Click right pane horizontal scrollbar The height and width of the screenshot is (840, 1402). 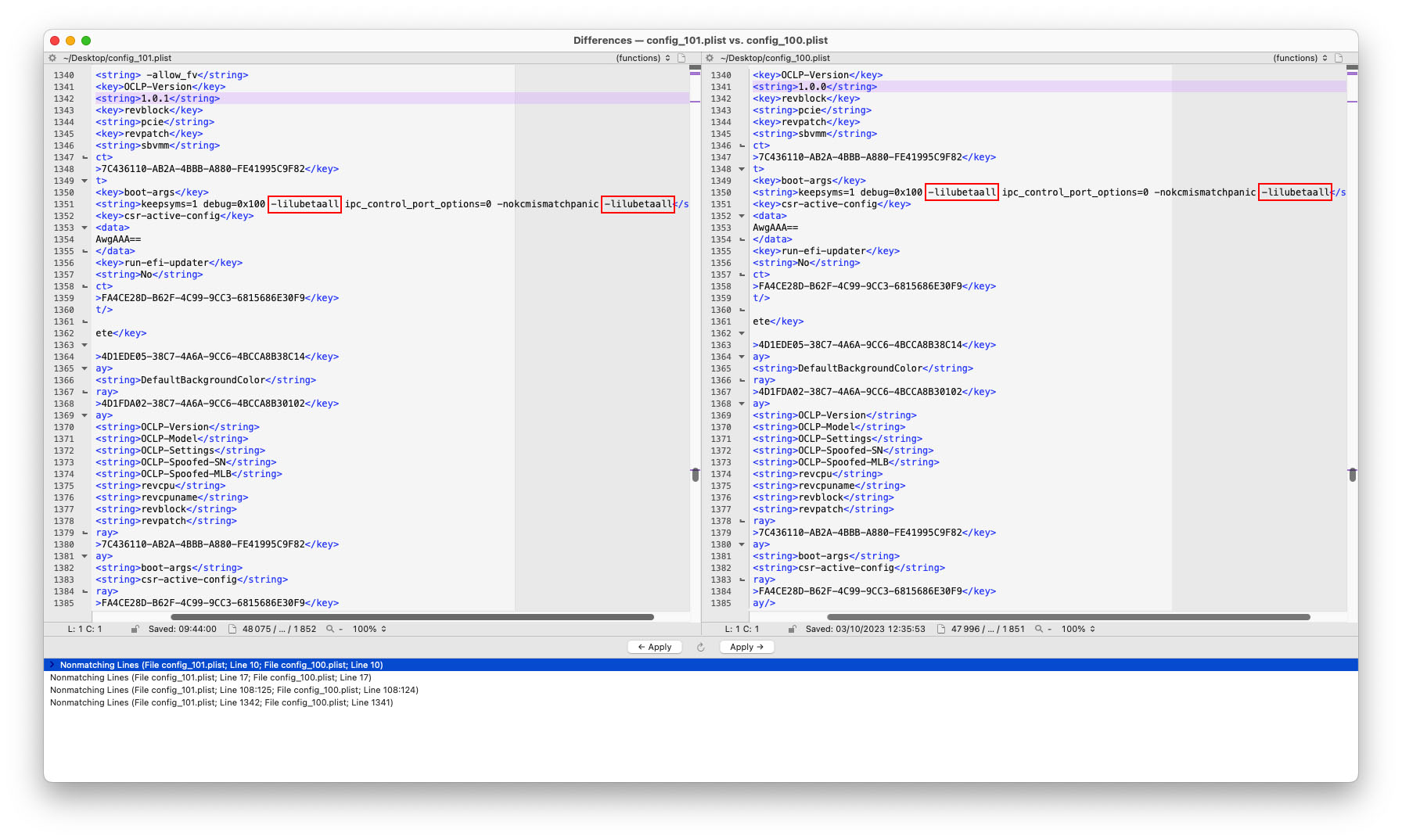pos(1069,617)
